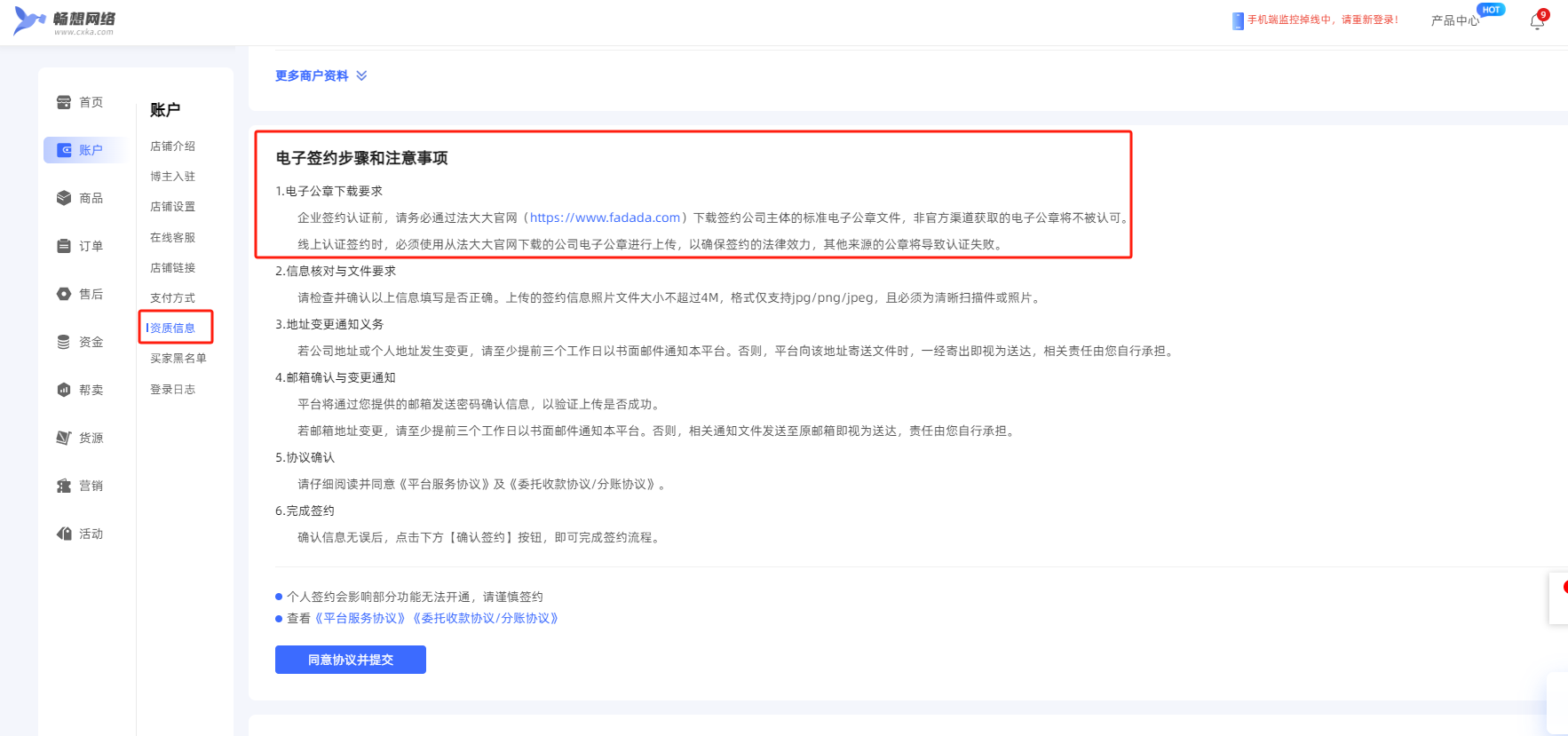Open the 《委托收款协议/分账协议》 link
This screenshot has height=736, width=1568.
486,618
